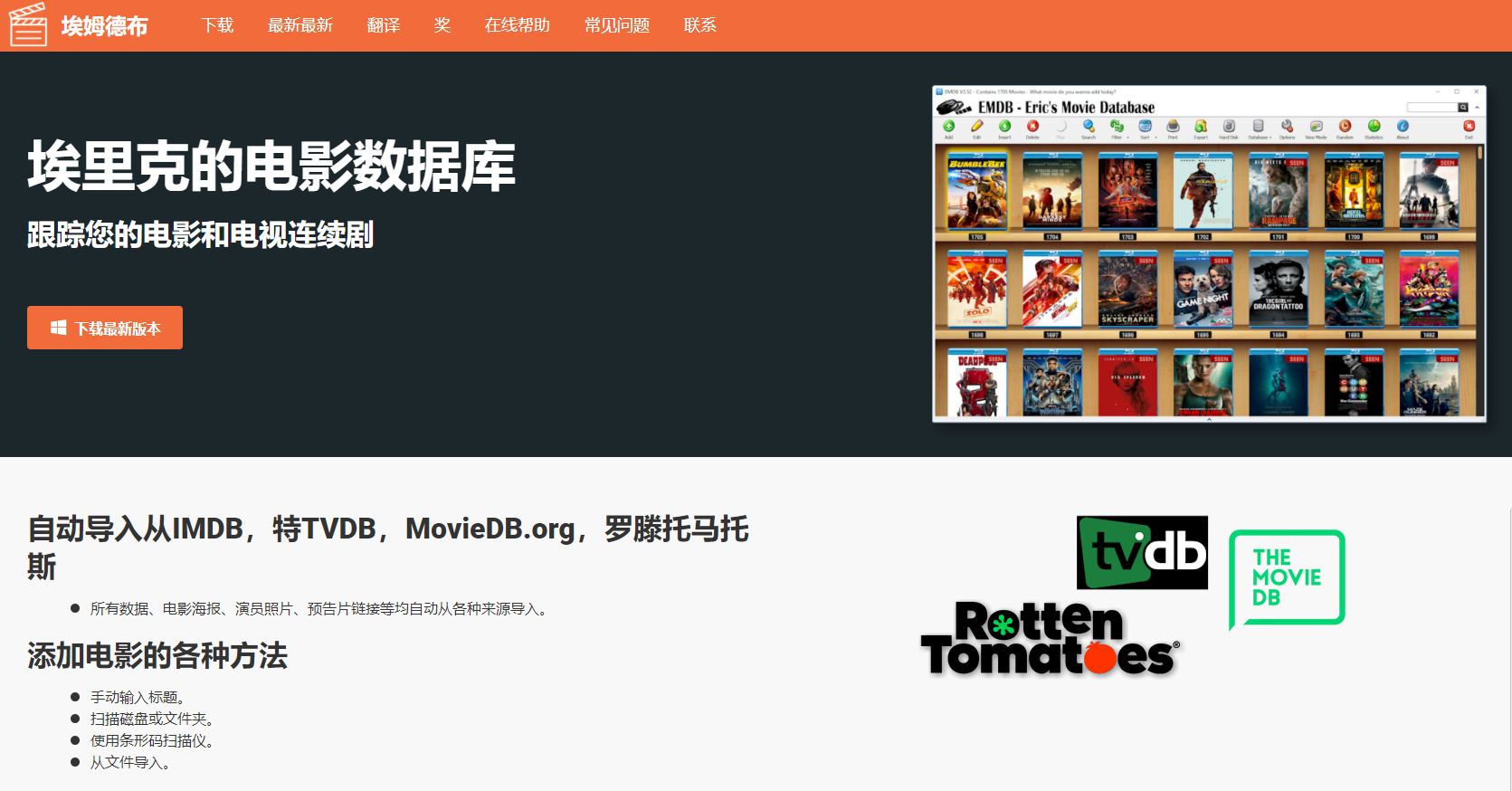This screenshot has width=1512, height=791.
Task: Click the Random icon in EMDB toolbar
Action: 1345,127
